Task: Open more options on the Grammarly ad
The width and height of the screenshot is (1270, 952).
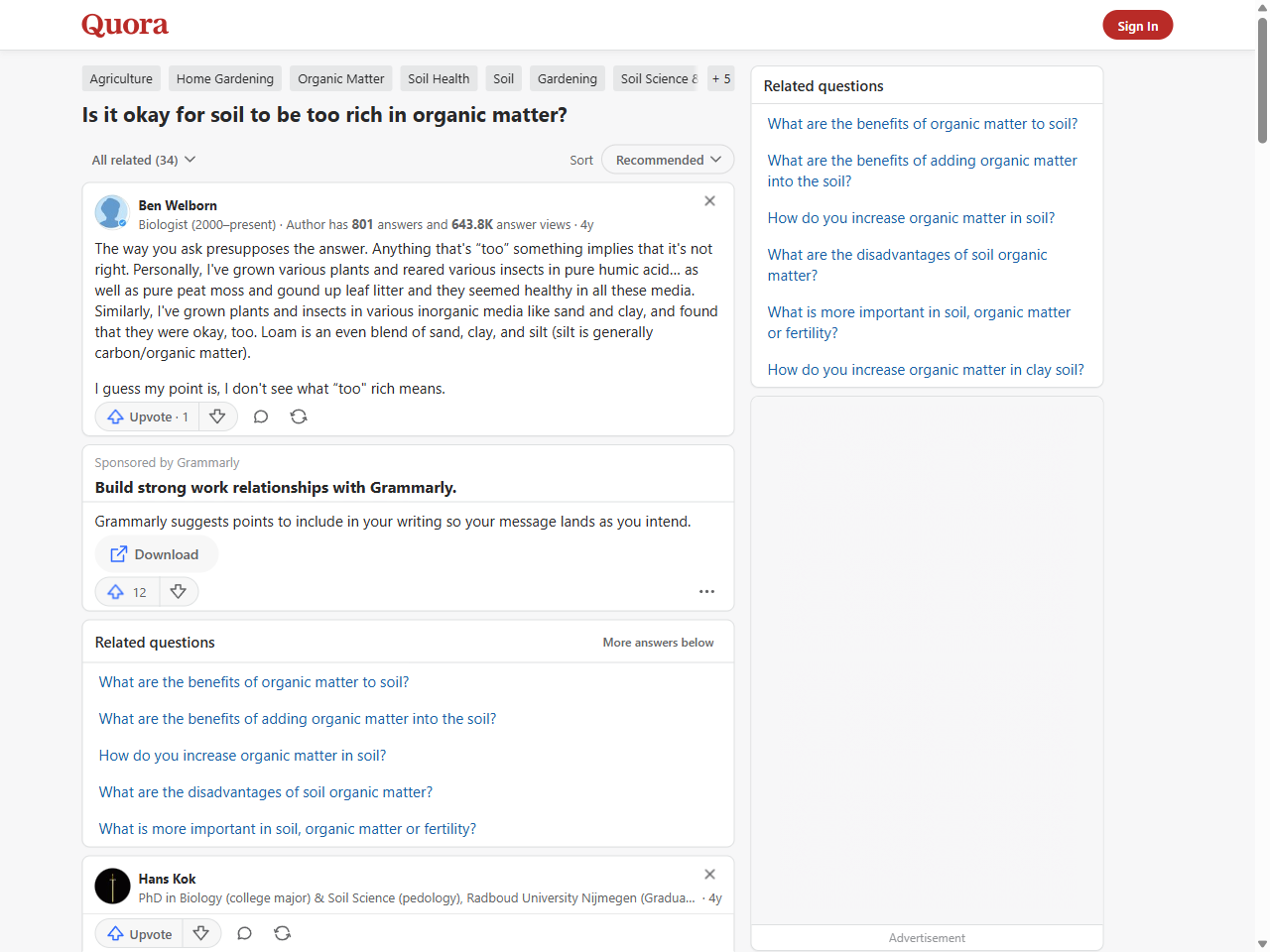Action: 706,592
